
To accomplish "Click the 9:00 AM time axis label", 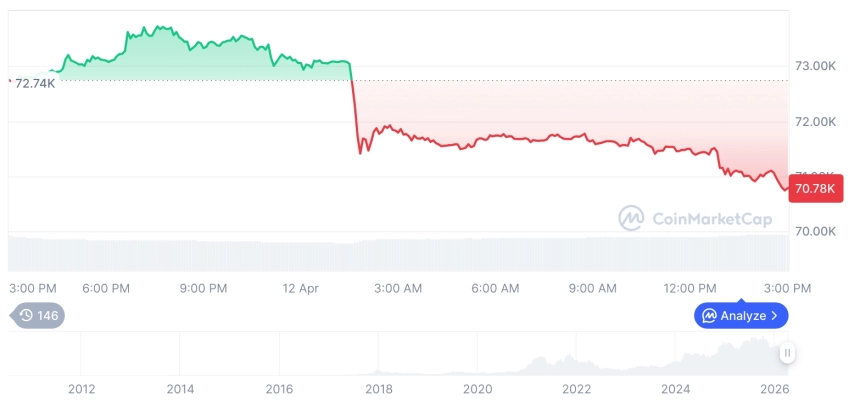I will coord(592,288).
